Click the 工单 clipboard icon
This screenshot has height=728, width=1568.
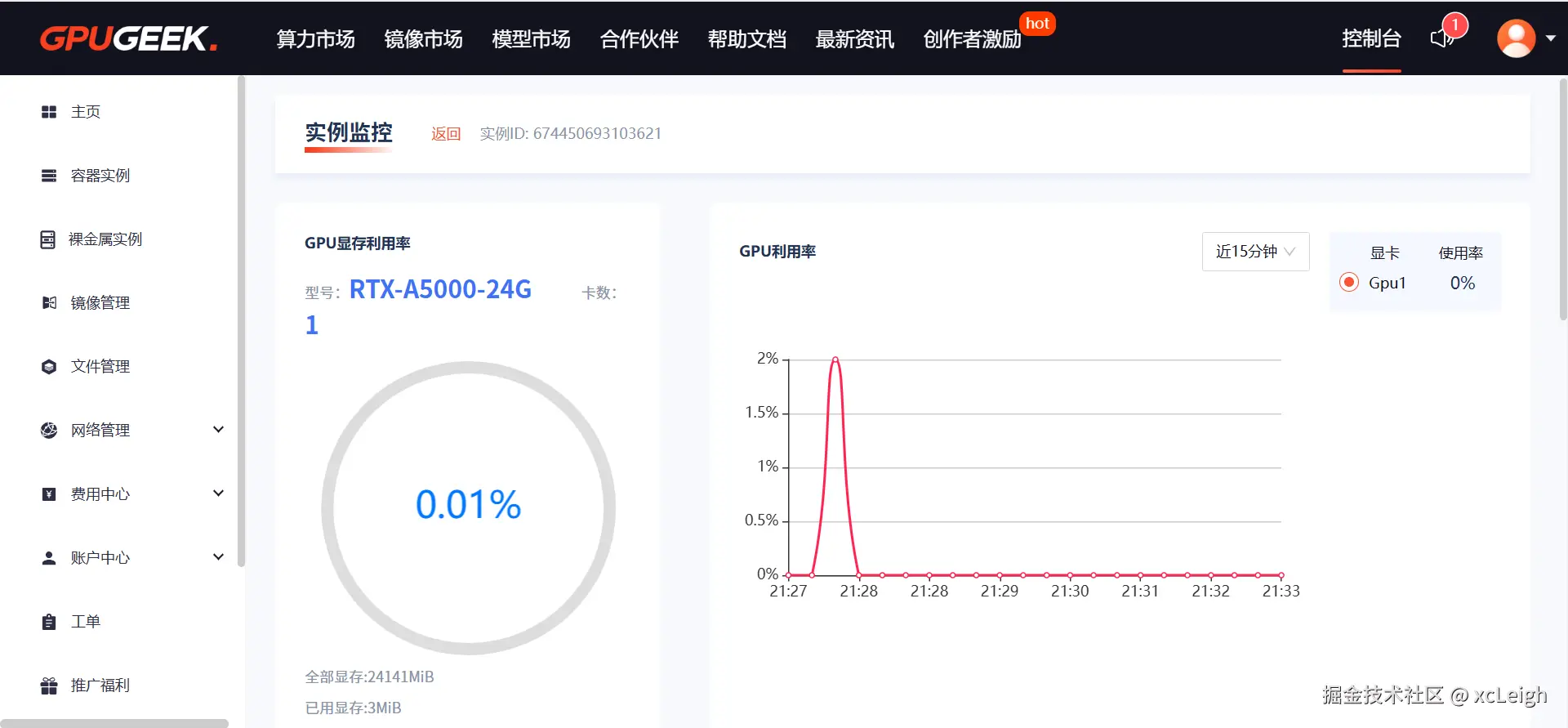(49, 622)
